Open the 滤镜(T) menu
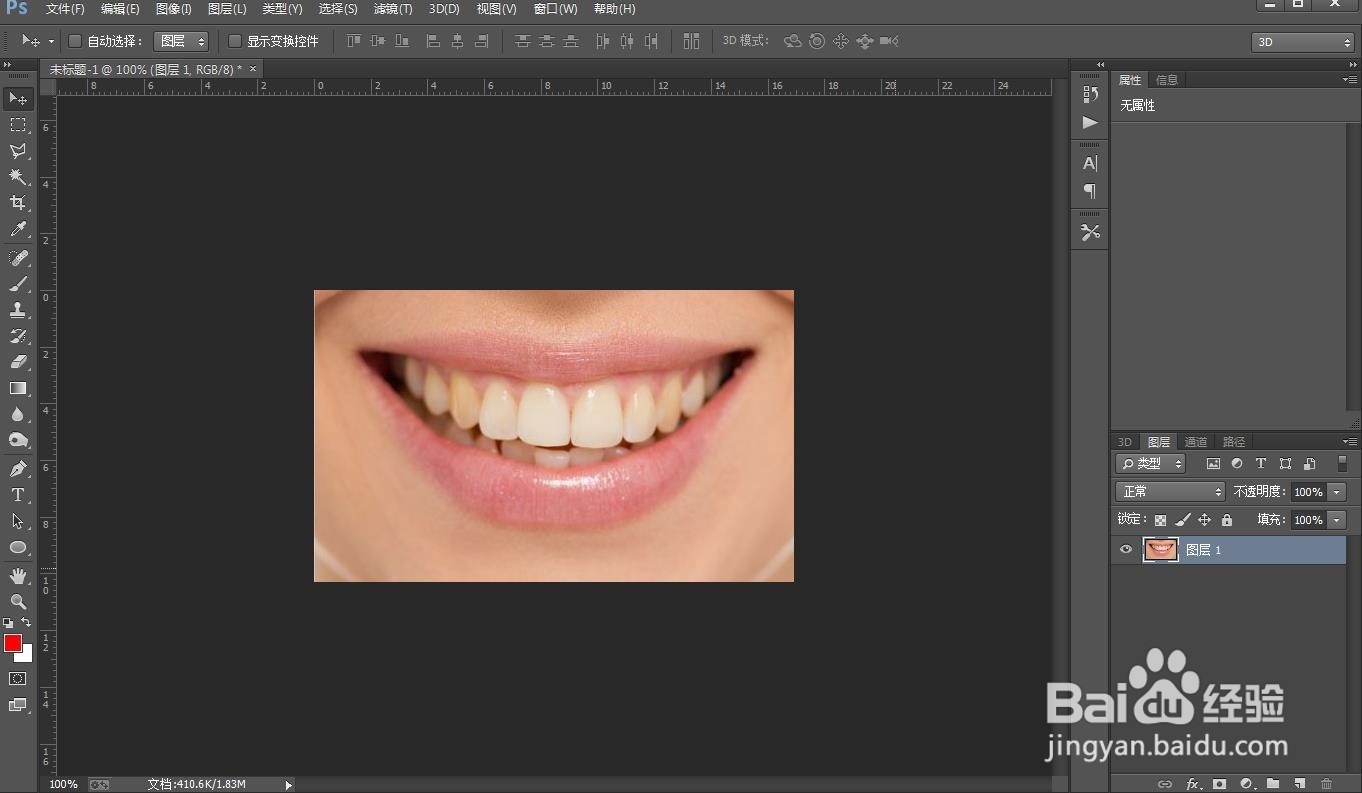The height and width of the screenshot is (793, 1362). [x=393, y=9]
